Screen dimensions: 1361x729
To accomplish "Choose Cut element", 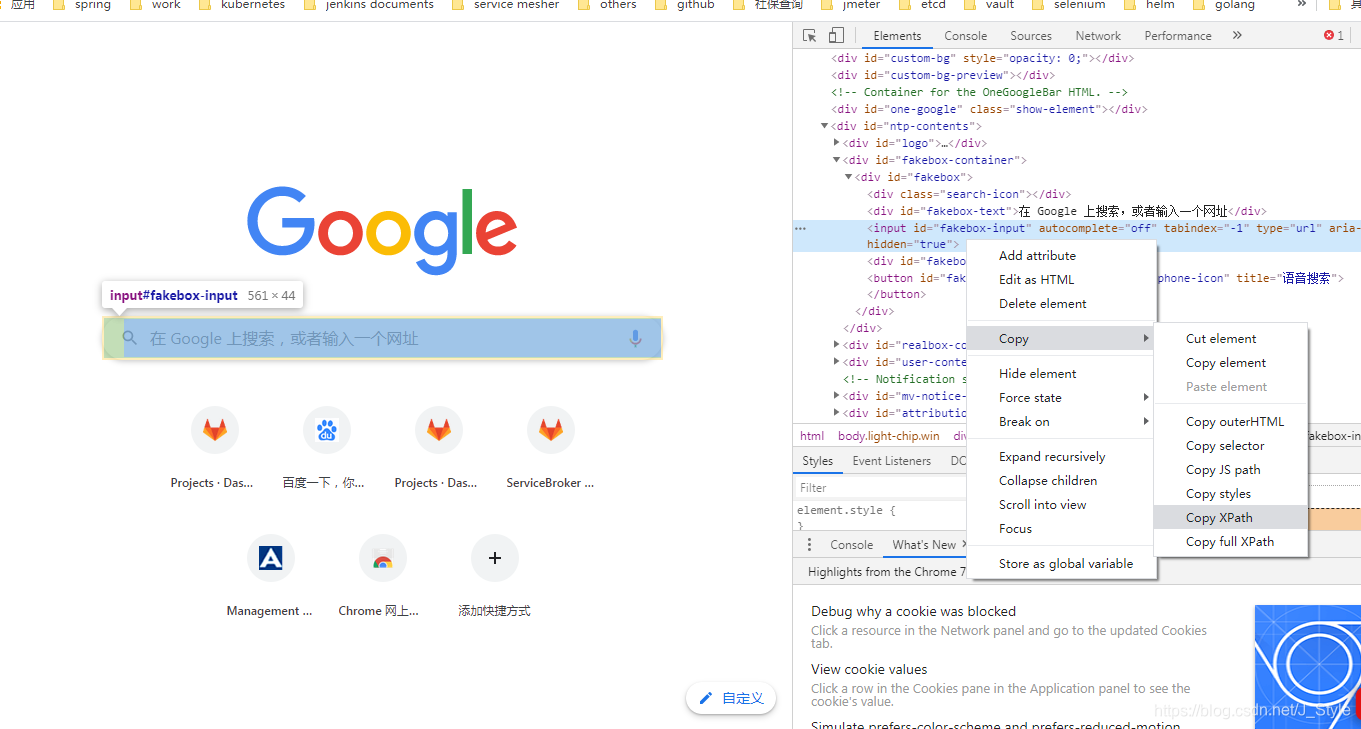I will [x=1230, y=339].
